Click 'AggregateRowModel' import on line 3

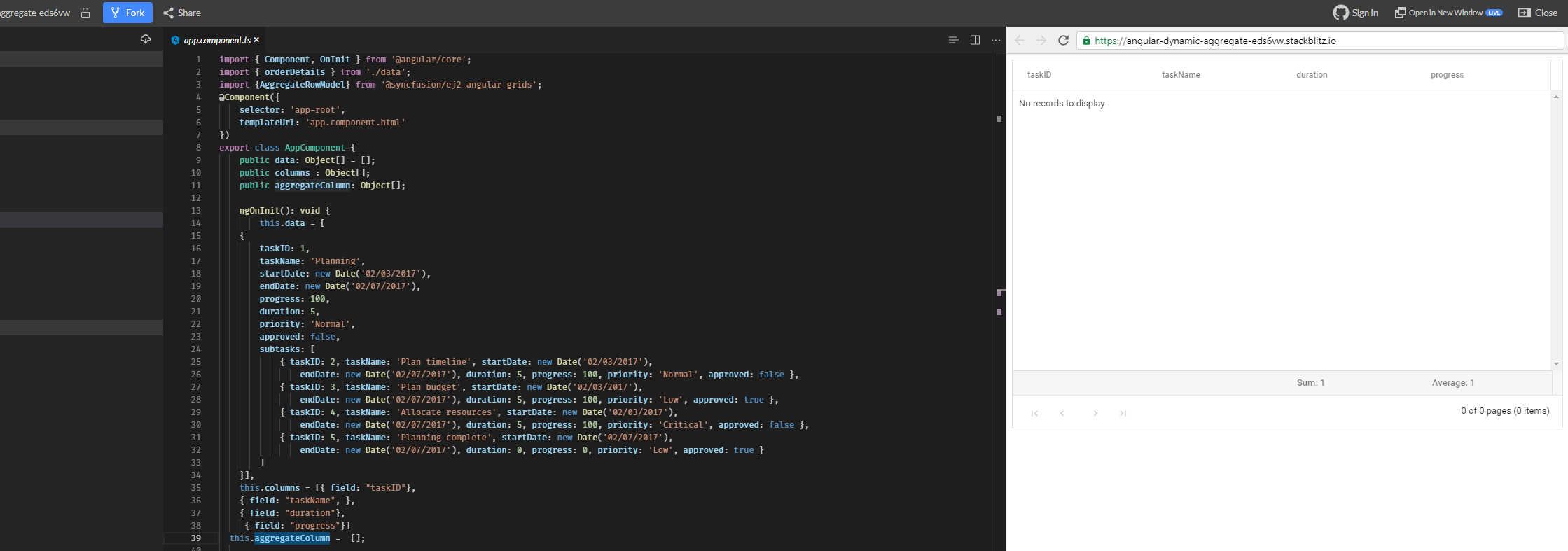(x=302, y=85)
